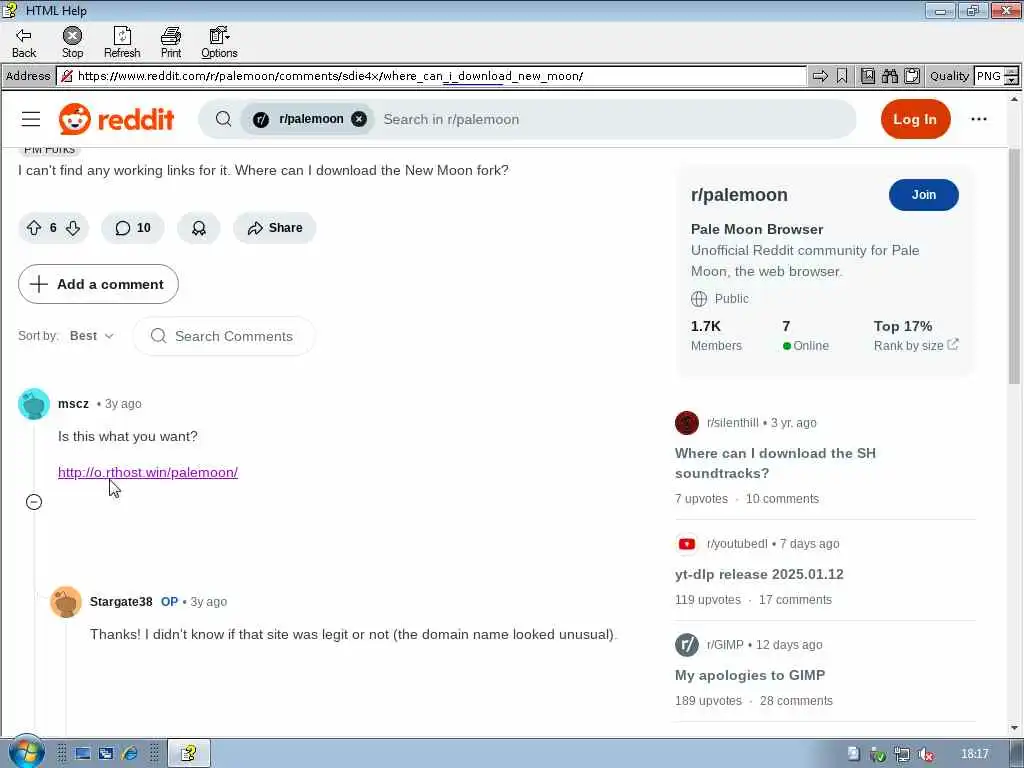This screenshot has width=1024, height=768.
Task: Click the broken-page icon in address bar
Action: (67, 76)
